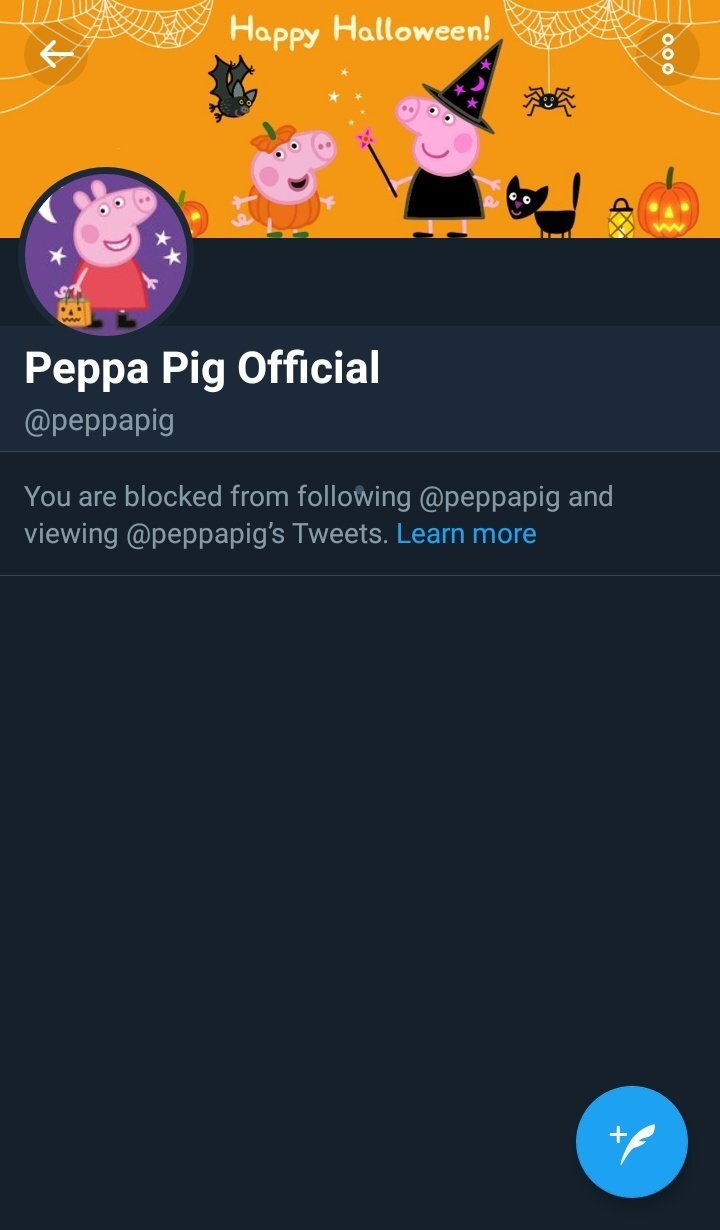
Task: Click the hanging spider in the banner
Action: 549,98
